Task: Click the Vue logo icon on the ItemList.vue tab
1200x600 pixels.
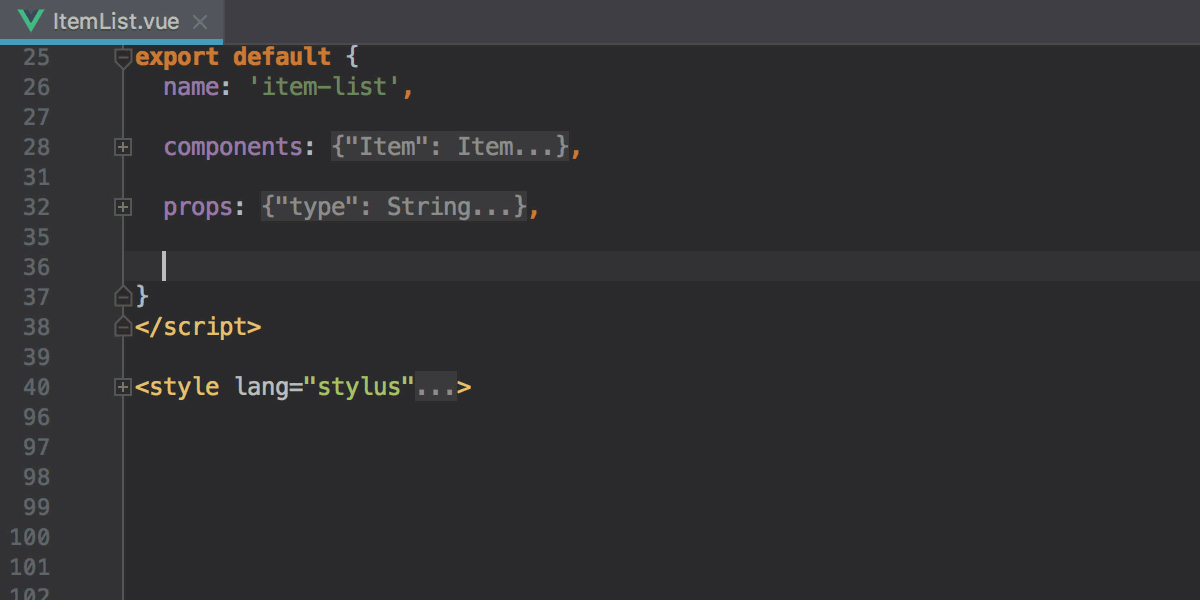Action: tap(30, 20)
